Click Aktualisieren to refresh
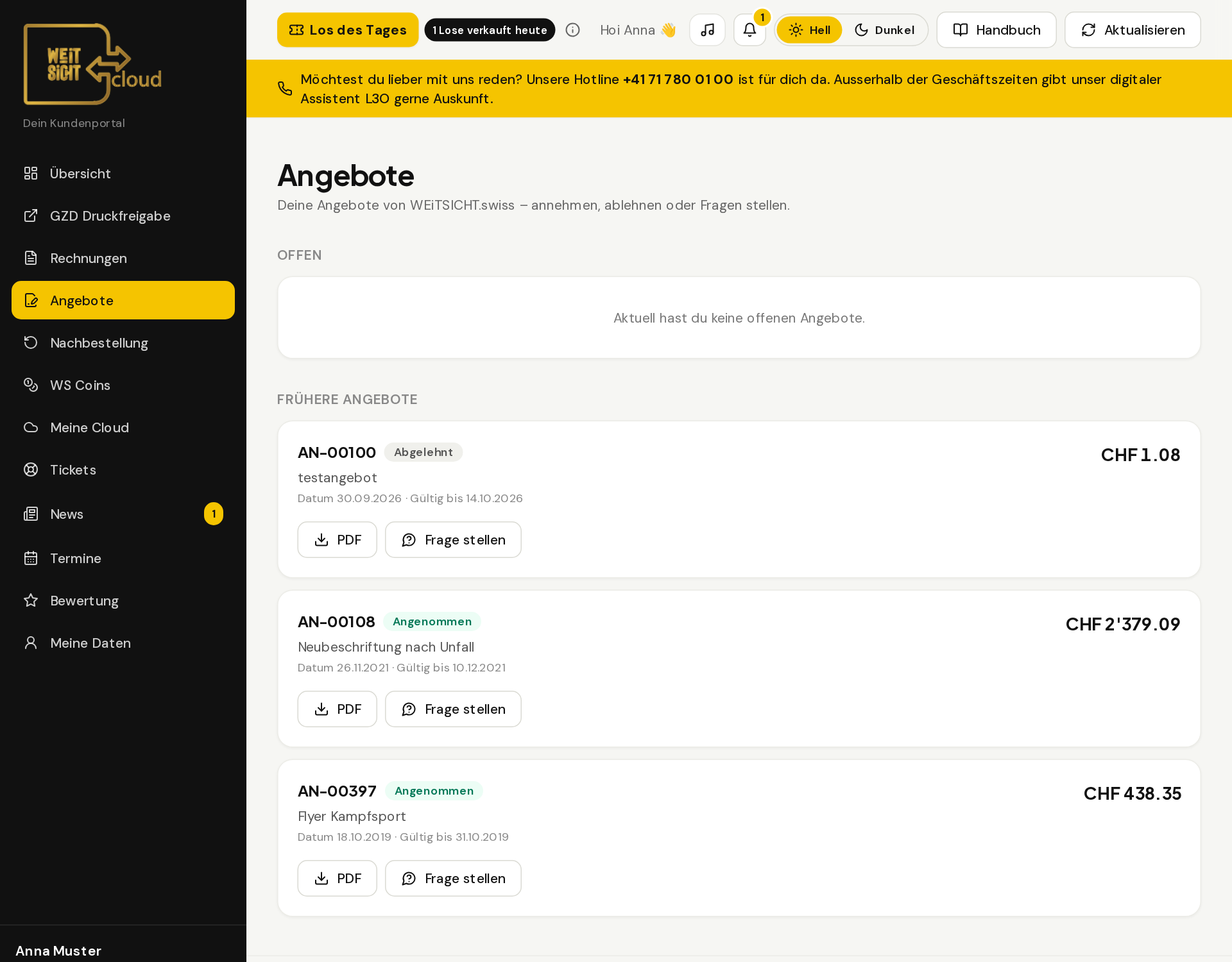 coord(1133,30)
